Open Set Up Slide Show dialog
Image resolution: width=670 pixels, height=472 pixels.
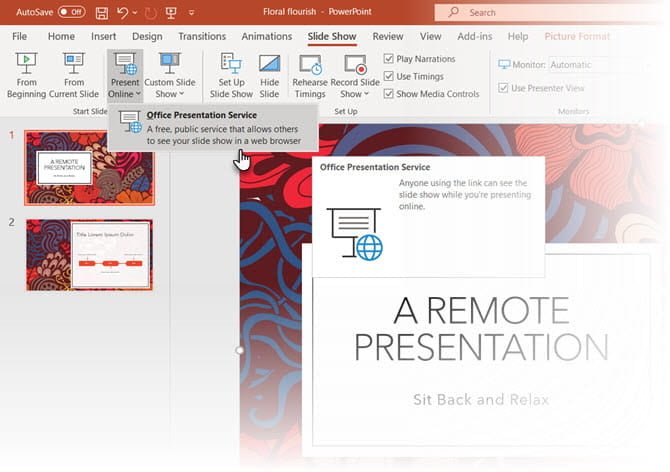pos(231,75)
